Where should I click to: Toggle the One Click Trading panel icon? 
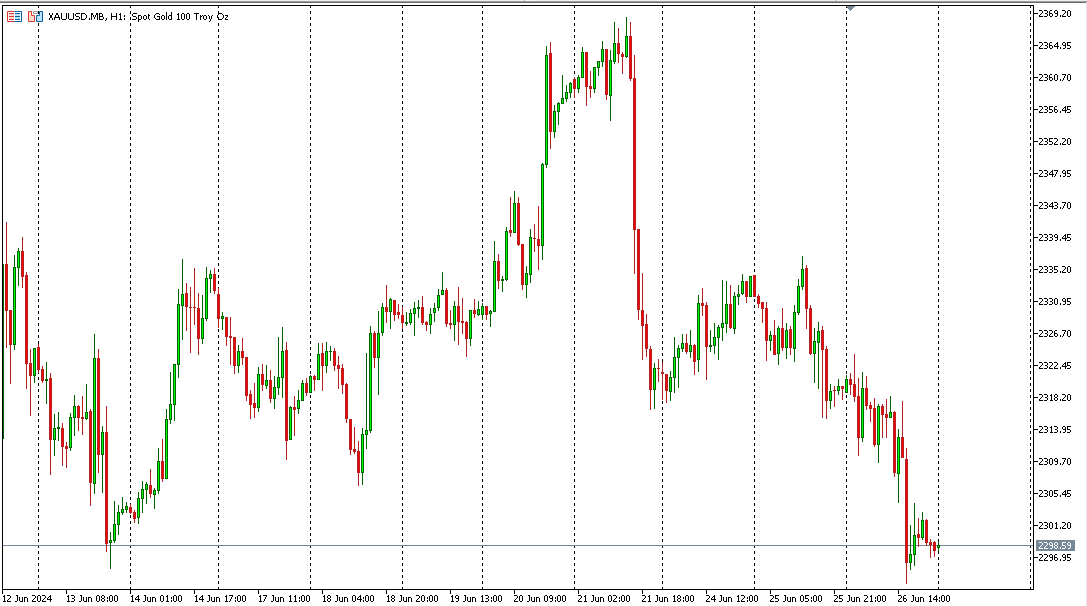(35, 16)
